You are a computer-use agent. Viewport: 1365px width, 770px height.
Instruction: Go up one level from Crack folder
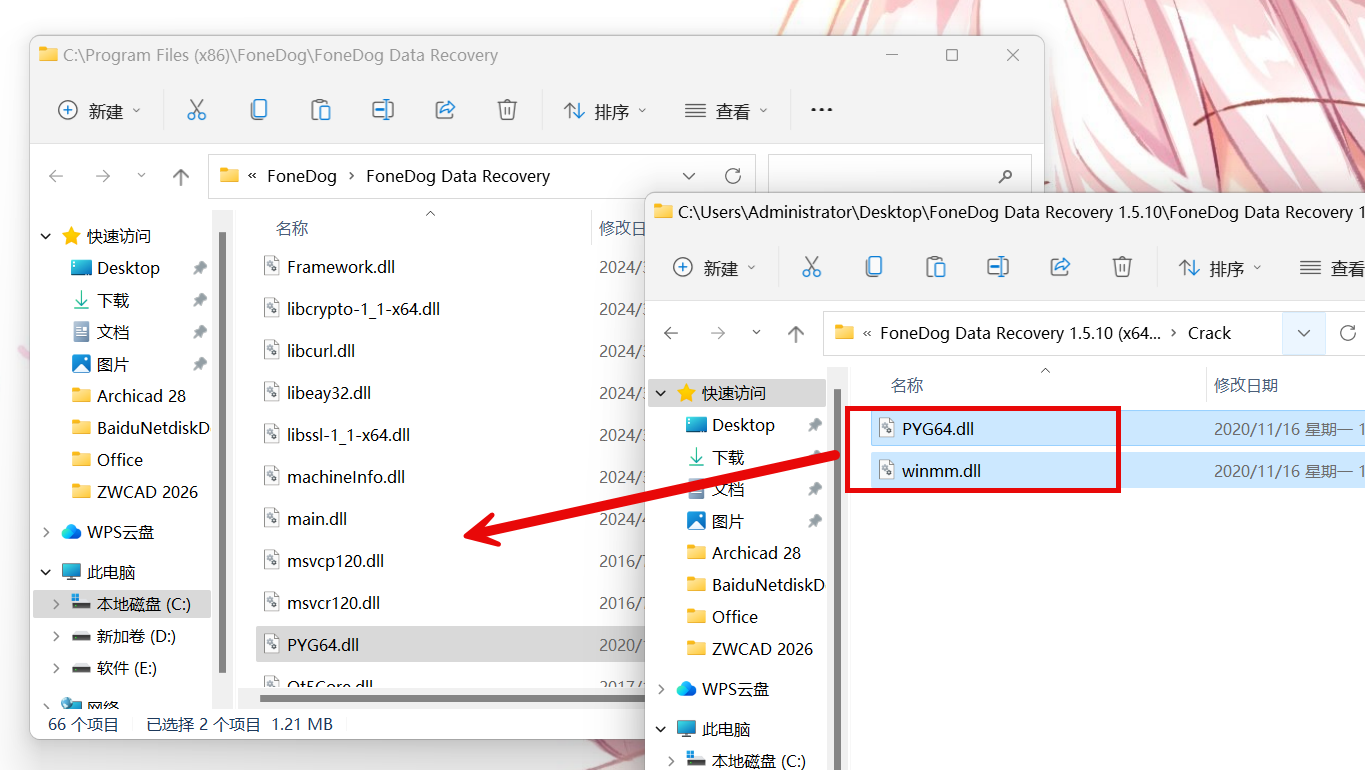pos(795,333)
